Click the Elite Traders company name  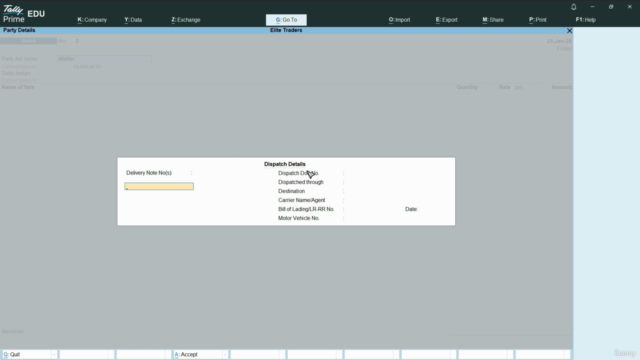click(286, 30)
